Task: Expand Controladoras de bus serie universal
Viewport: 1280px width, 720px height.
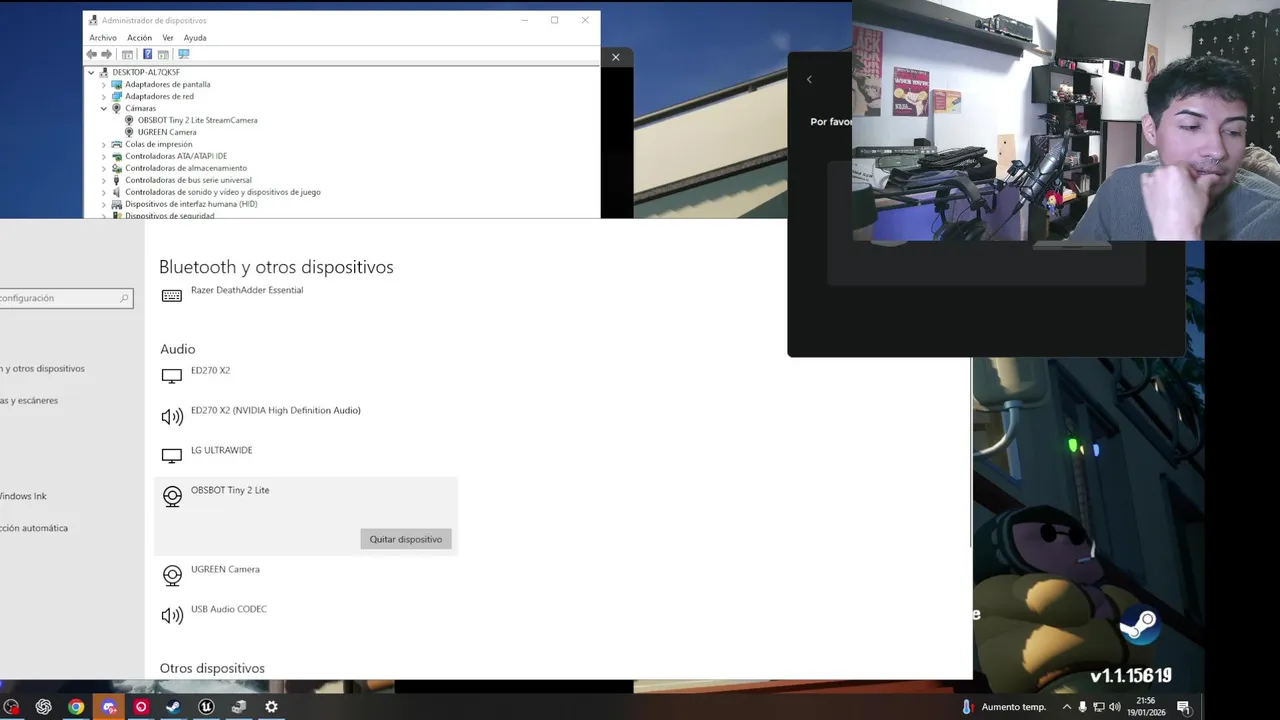Action: [x=103, y=180]
